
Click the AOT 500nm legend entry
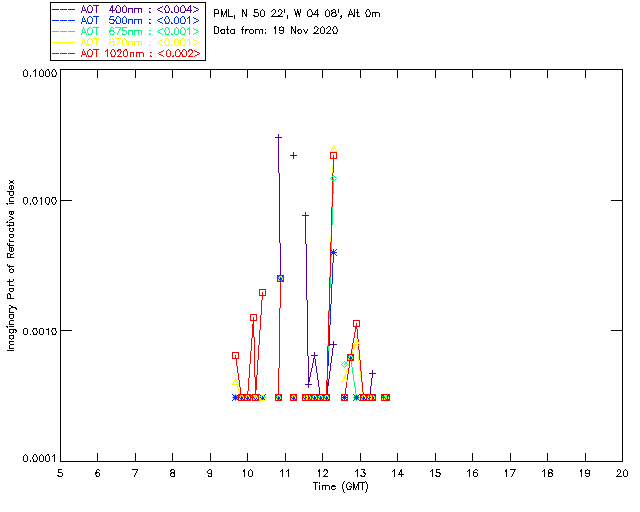127,20
